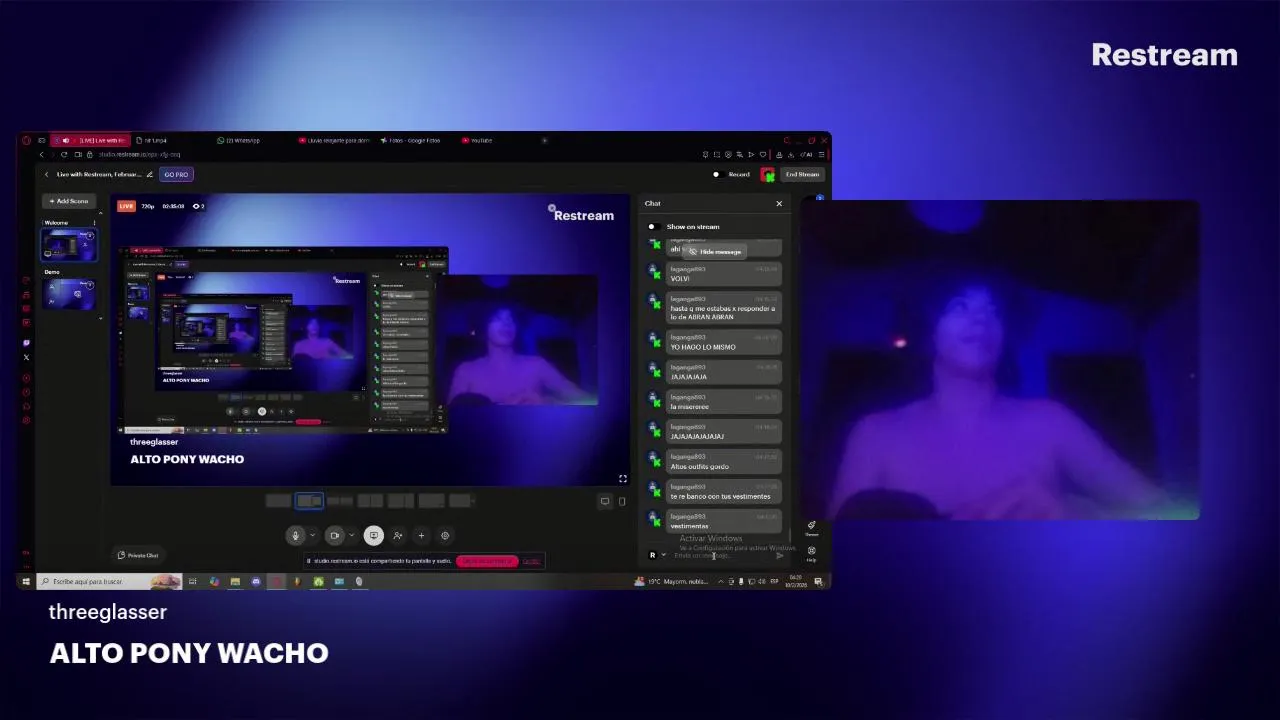
Task: Close the Chat panel with X
Action: tap(779, 203)
